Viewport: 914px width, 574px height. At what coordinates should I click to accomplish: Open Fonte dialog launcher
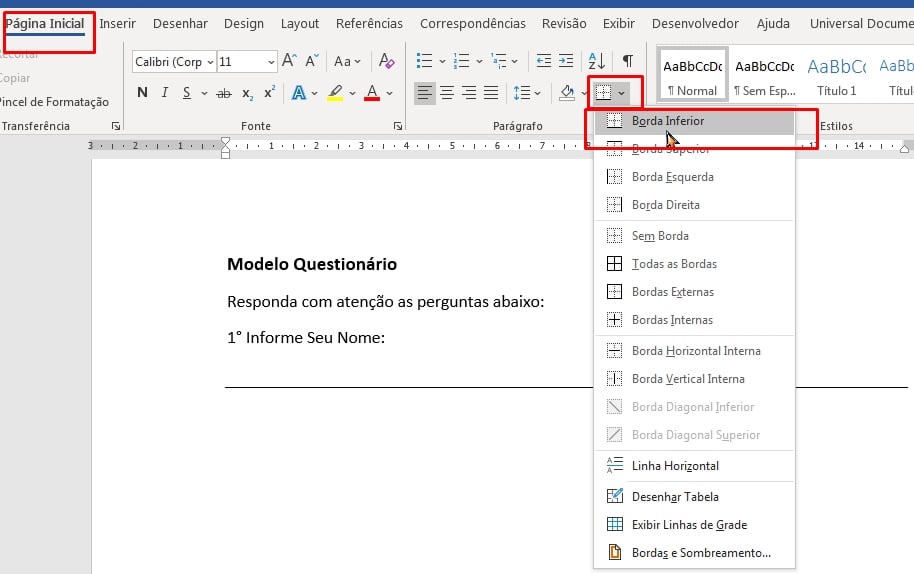[x=398, y=126]
